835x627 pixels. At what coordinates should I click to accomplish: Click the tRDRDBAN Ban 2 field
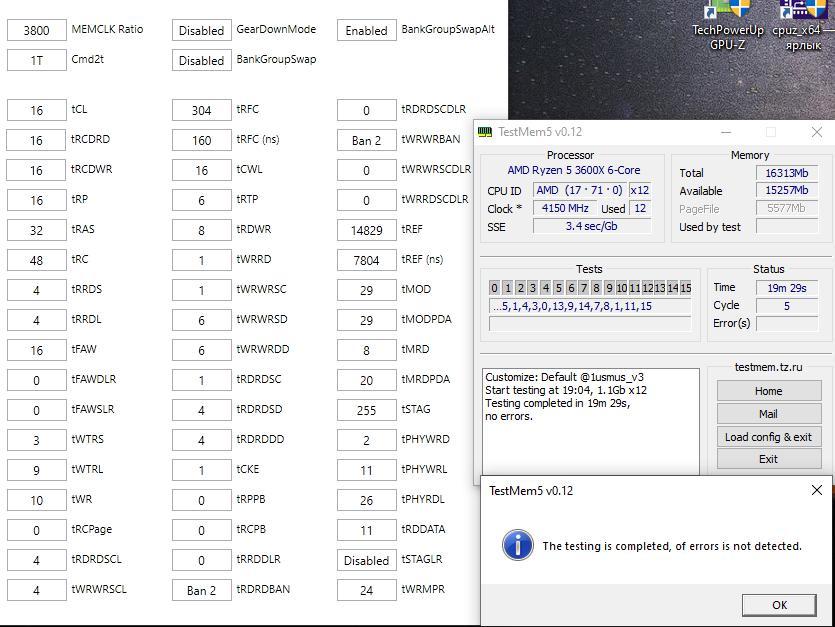coord(202,590)
